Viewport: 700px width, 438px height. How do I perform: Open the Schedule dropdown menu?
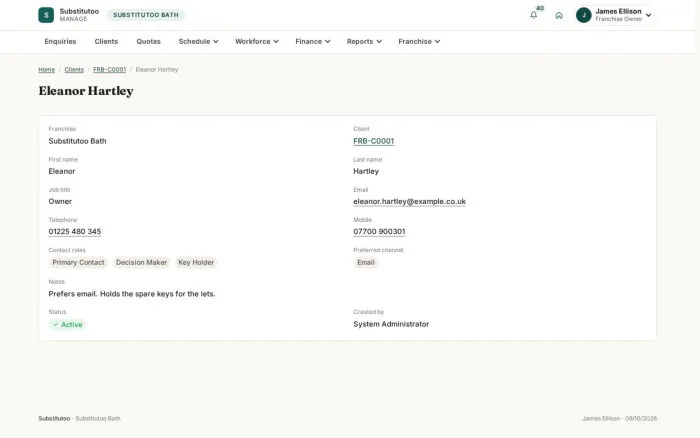pos(199,42)
